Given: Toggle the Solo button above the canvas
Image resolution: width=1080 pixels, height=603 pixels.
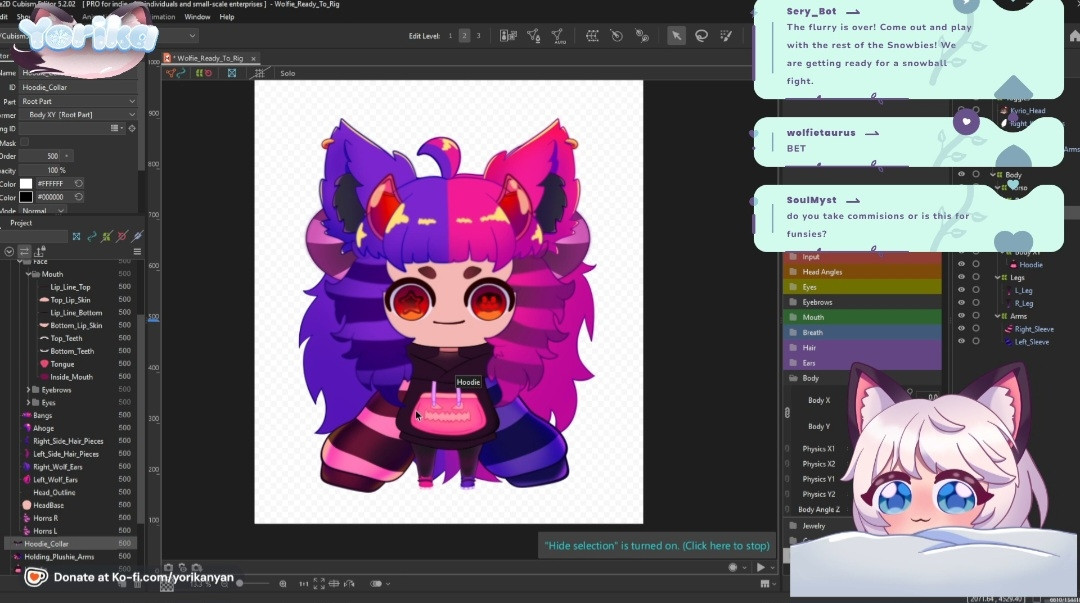Looking at the screenshot, I should [288, 73].
